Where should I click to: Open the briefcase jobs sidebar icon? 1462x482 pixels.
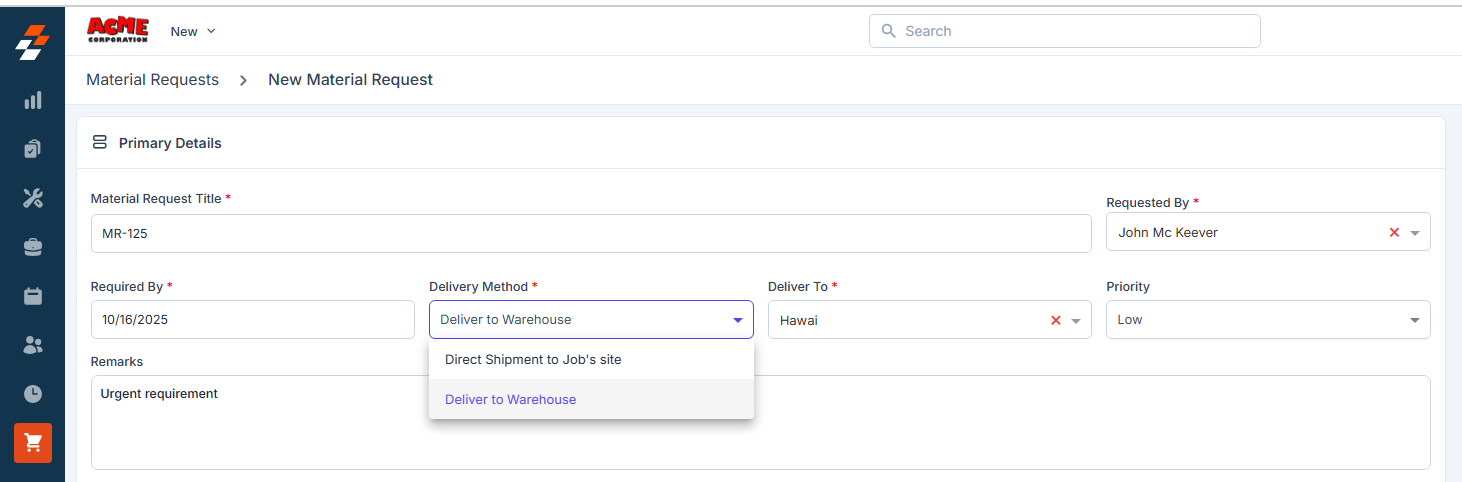(33, 247)
